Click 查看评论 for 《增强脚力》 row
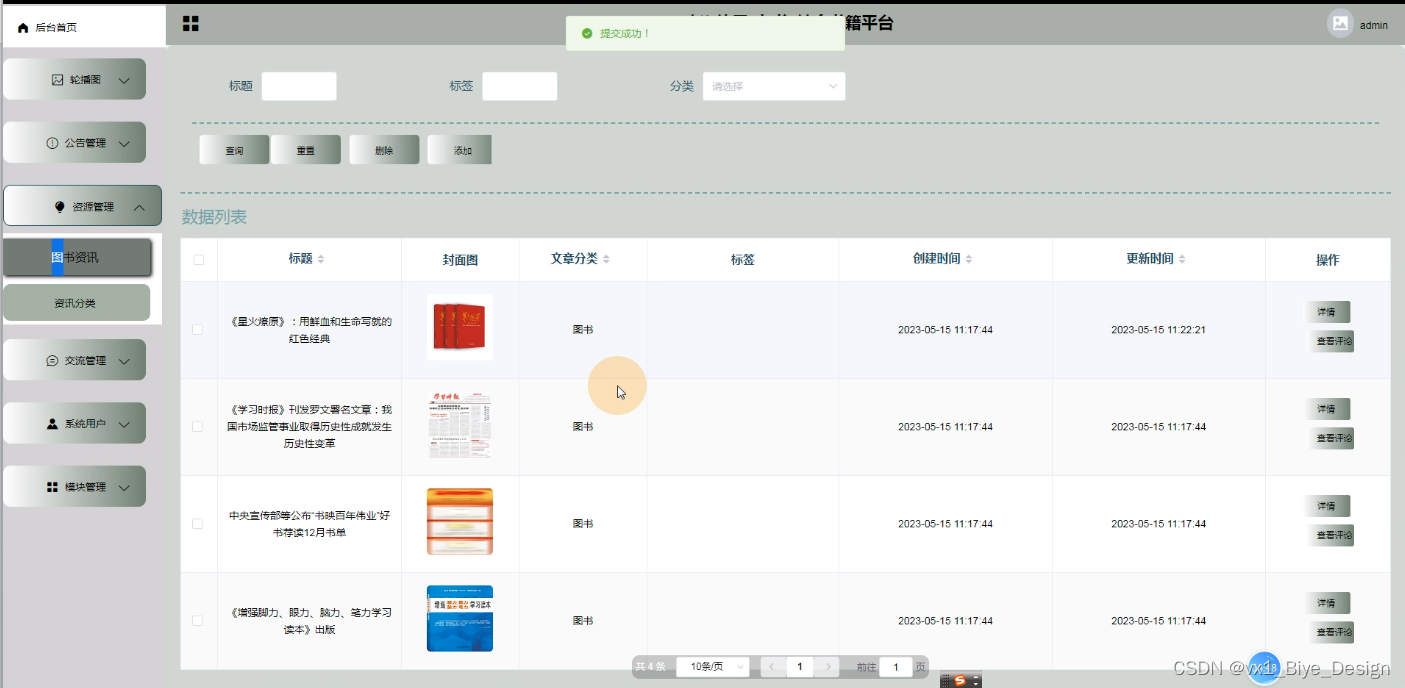 1331,632
